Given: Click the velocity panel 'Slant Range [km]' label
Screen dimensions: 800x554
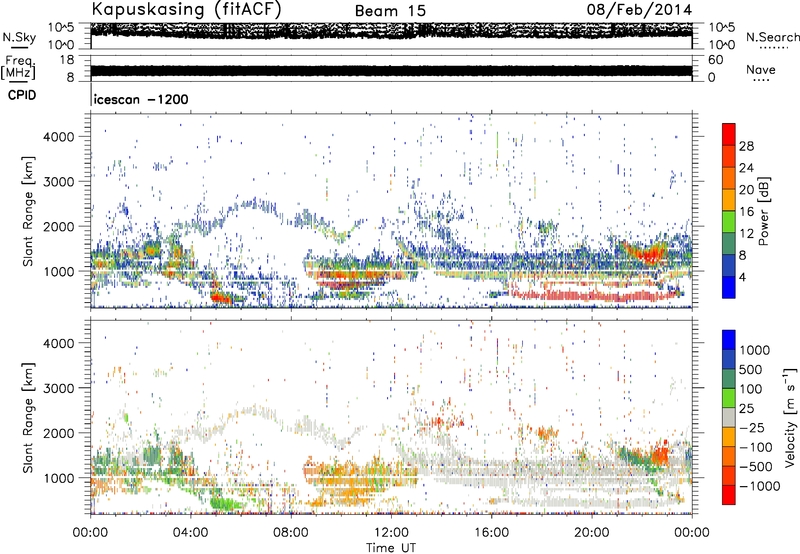Looking at the screenshot, I should click(28, 417).
